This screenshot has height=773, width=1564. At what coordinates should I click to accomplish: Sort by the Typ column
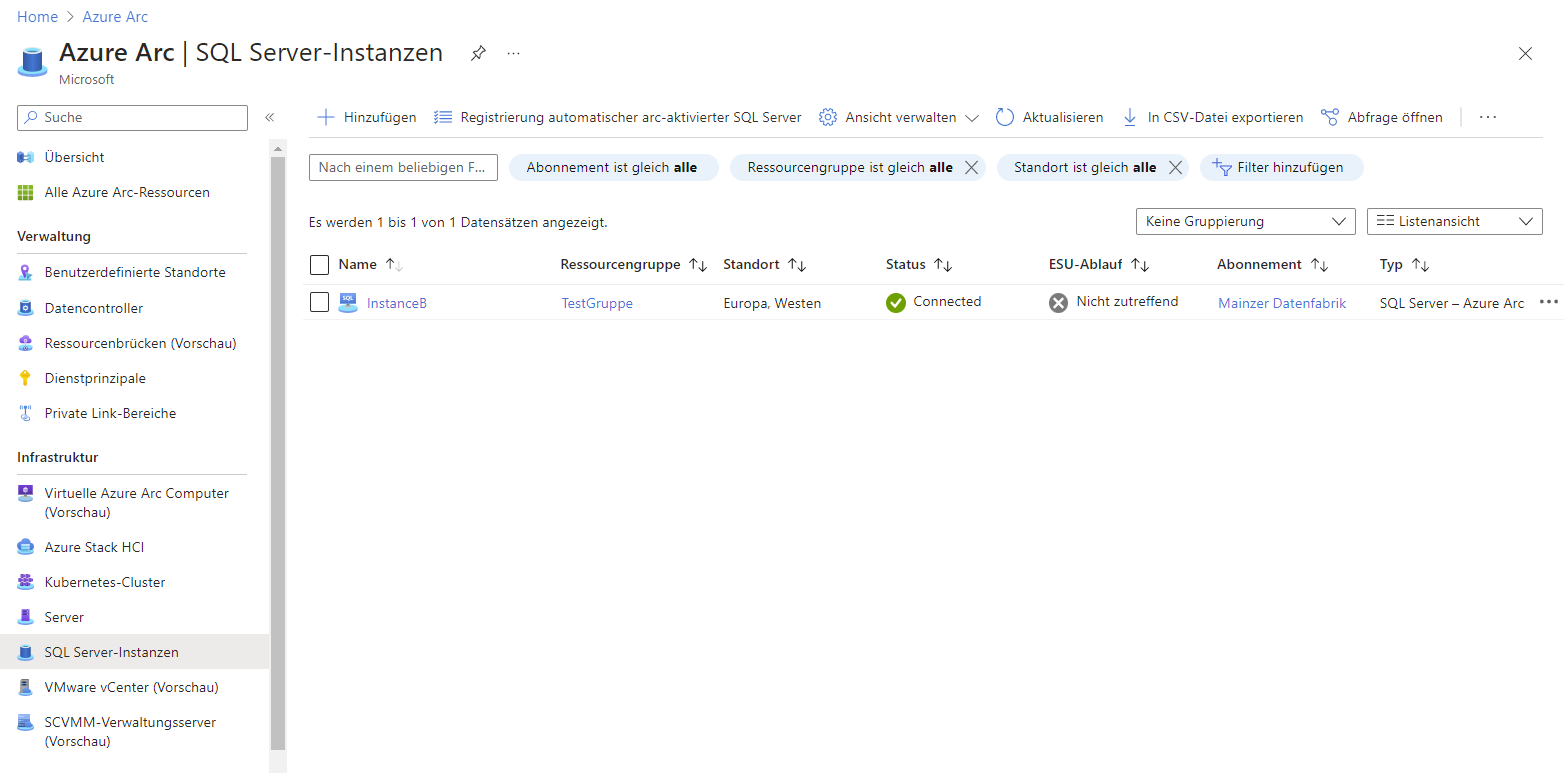1404,265
